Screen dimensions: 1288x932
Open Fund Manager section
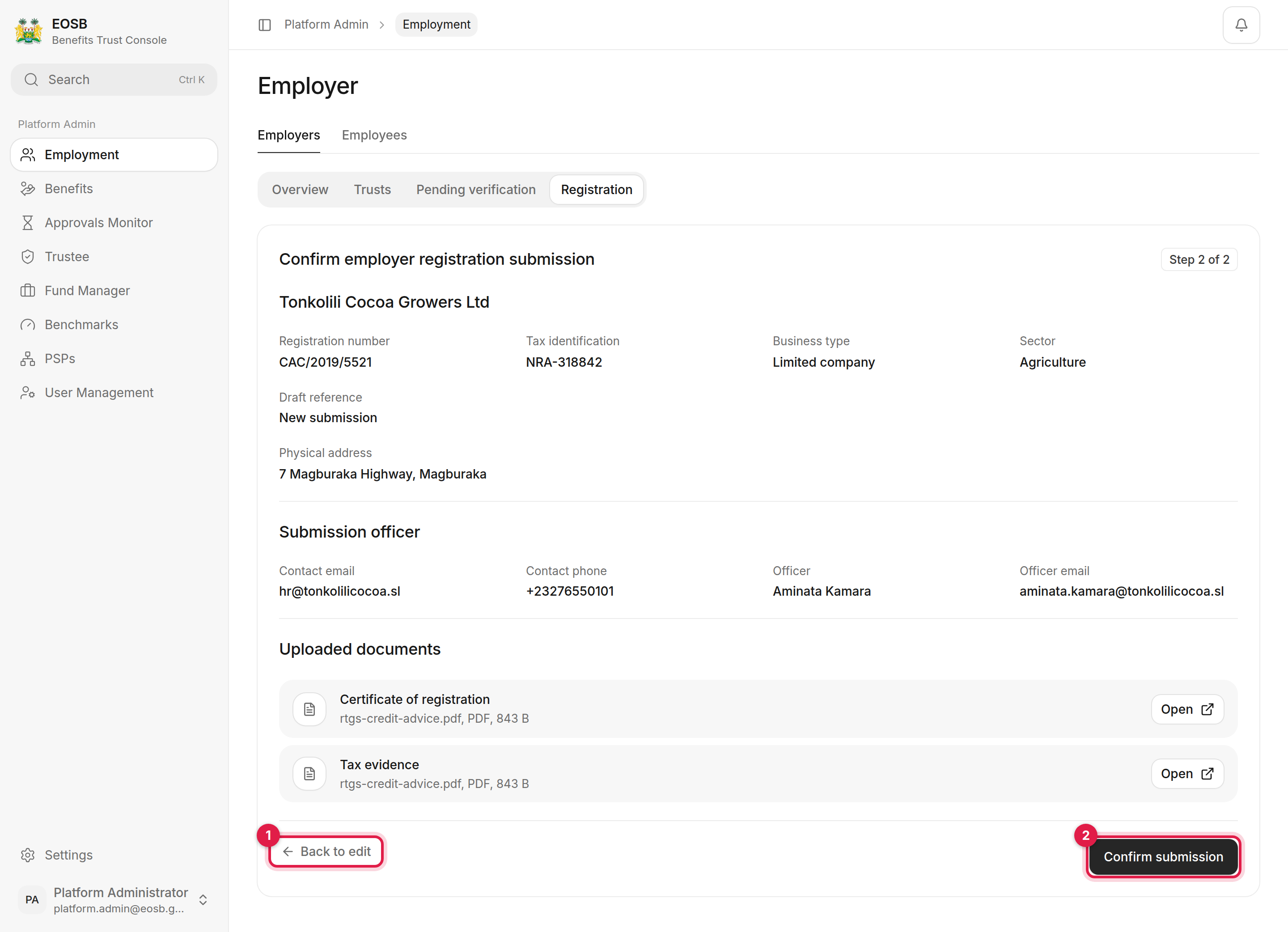(x=114, y=291)
